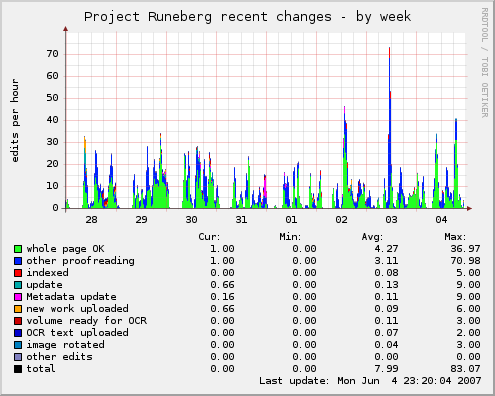The height and width of the screenshot is (396, 495).
Task: Click the 'image rotated' legend label
Action: 66,345
